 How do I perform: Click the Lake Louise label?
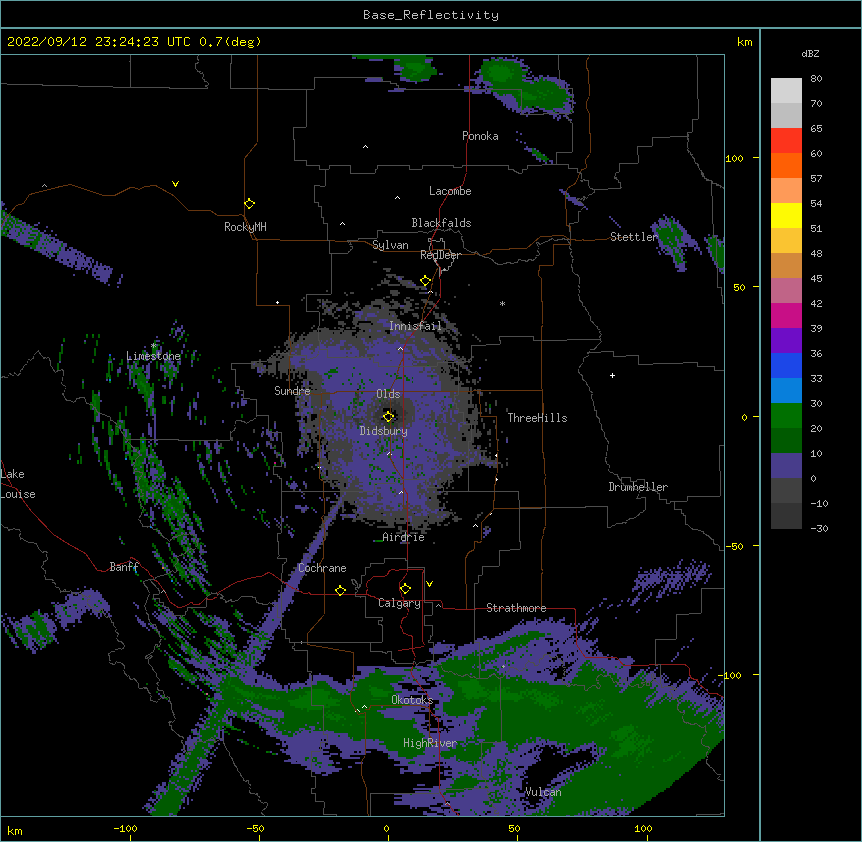[18, 484]
